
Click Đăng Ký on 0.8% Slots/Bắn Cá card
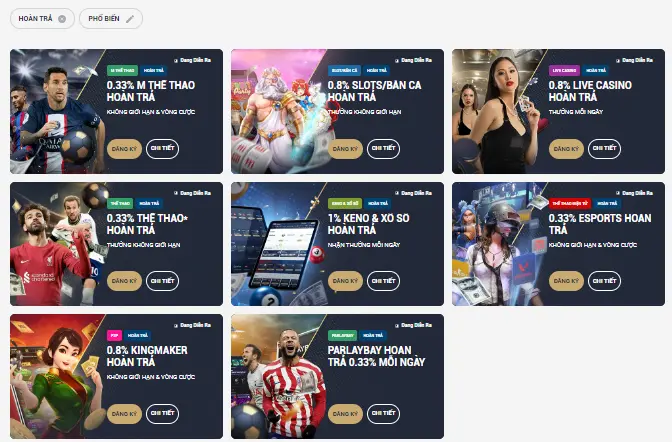pos(345,149)
